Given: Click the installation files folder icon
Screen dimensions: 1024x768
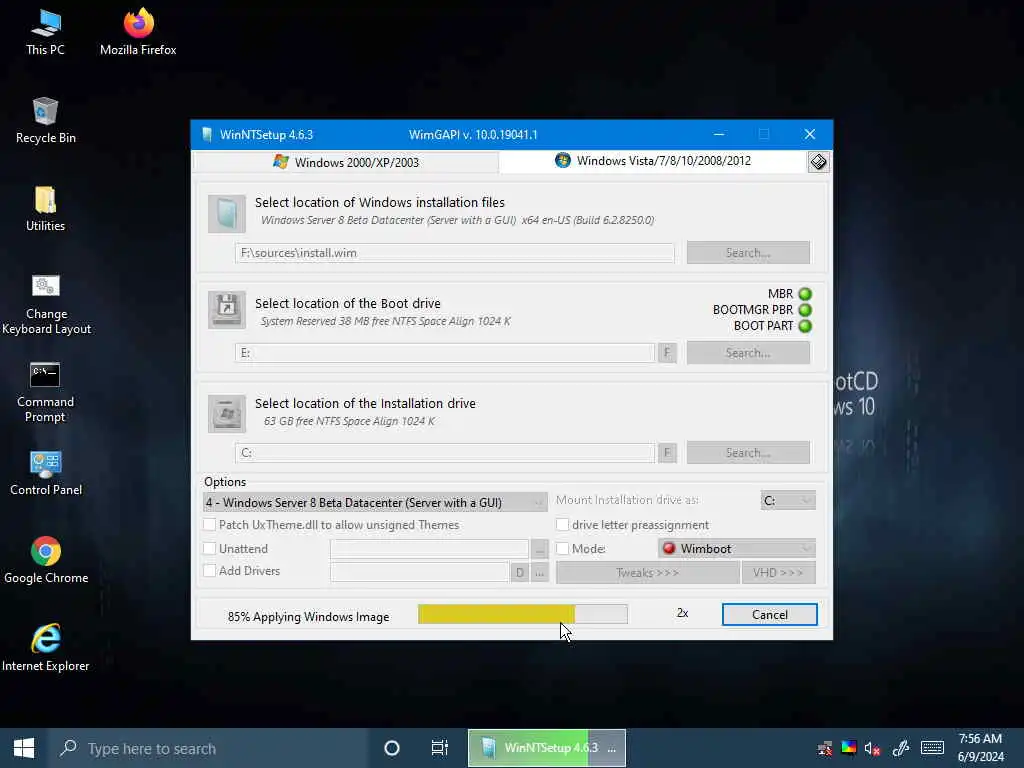Looking at the screenshot, I should (x=227, y=214).
